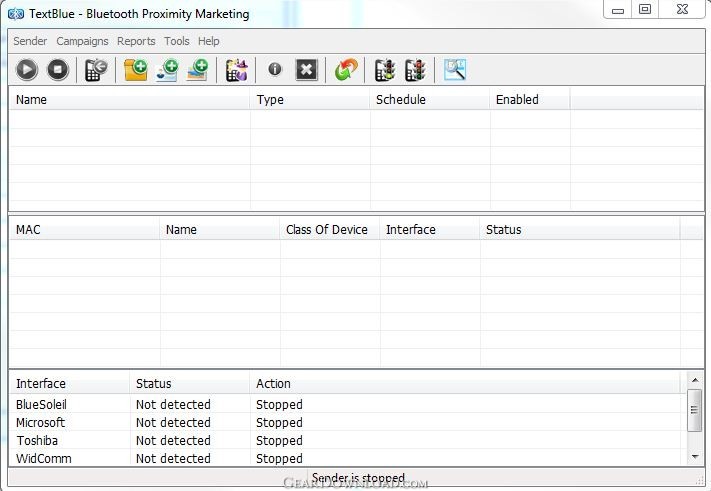Select the Microsoft interface row
711x491 pixels.
coord(345,423)
